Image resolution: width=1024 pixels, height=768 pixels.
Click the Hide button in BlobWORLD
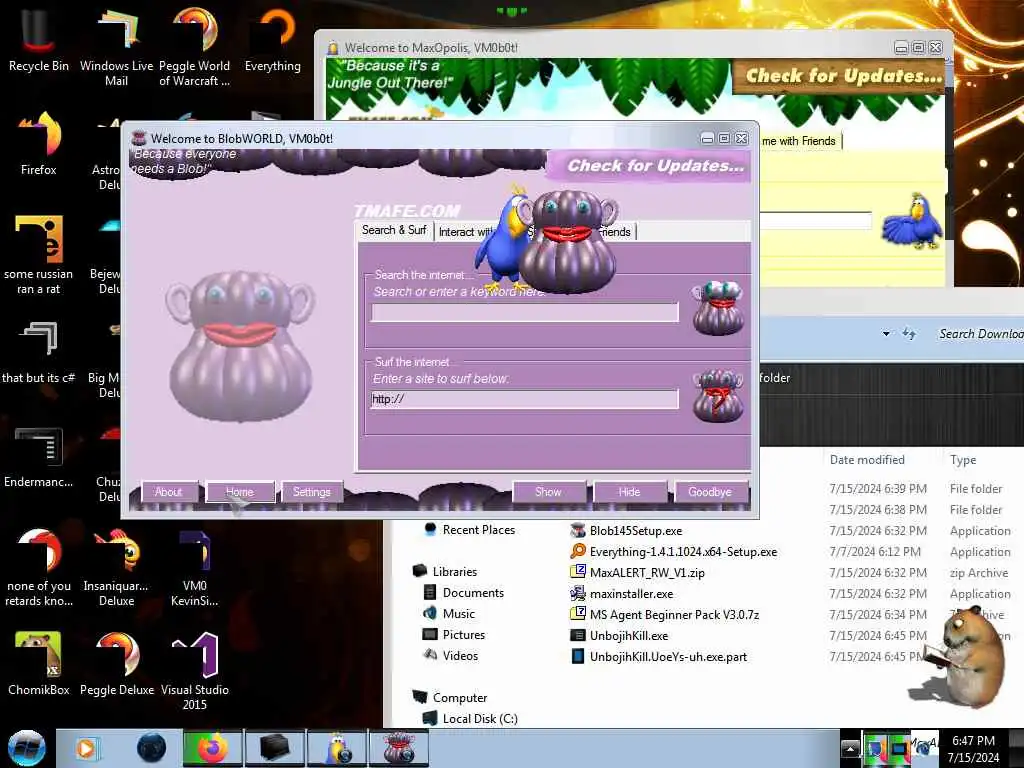(630, 492)
